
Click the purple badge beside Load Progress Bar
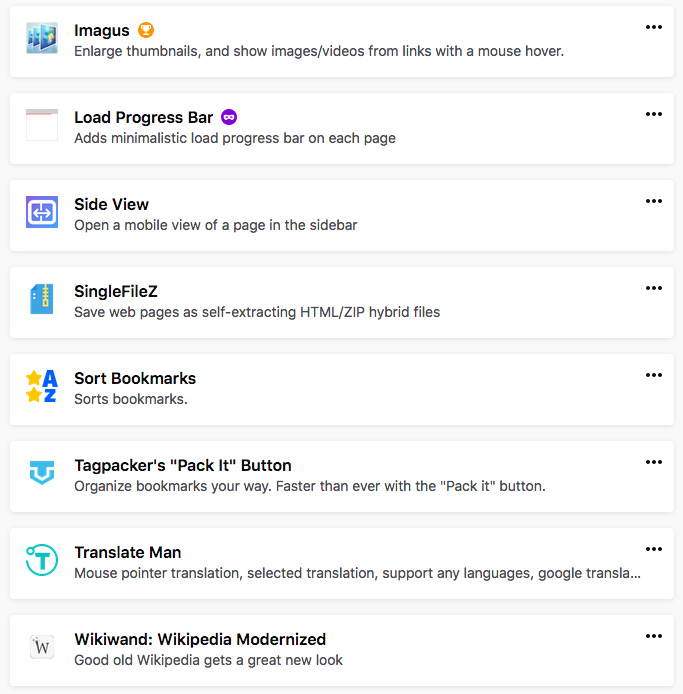tap(229, 118)
